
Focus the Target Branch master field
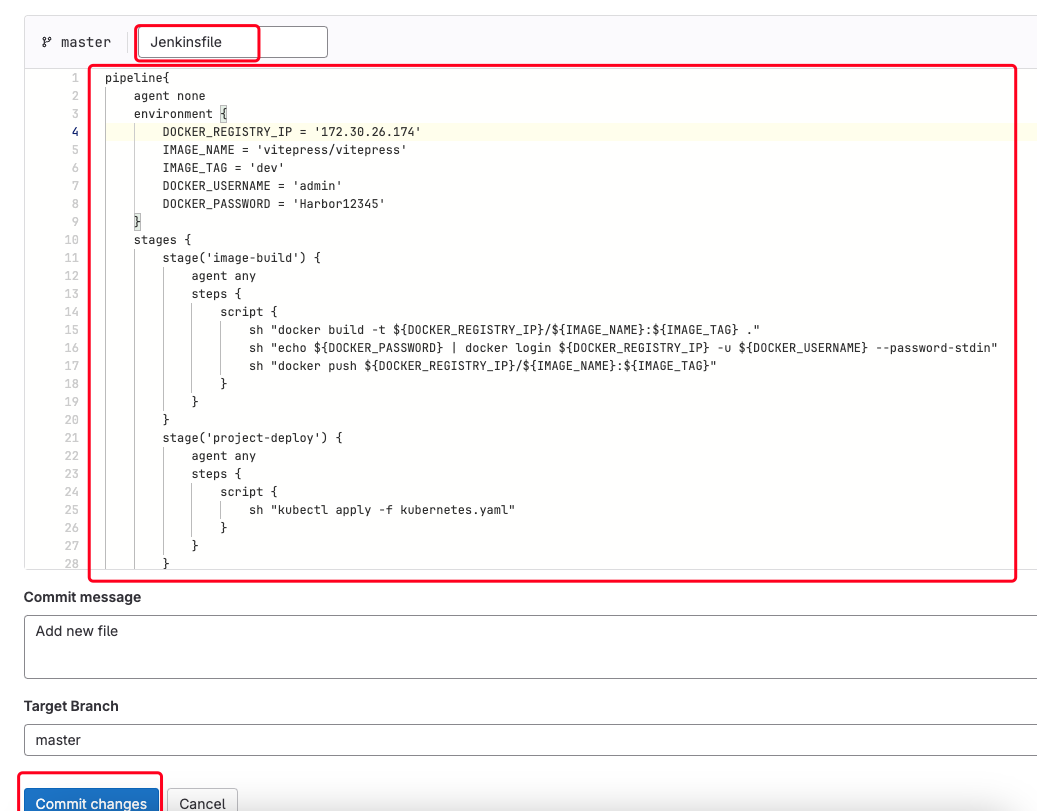pyautogui.click(x=530, y=740)
